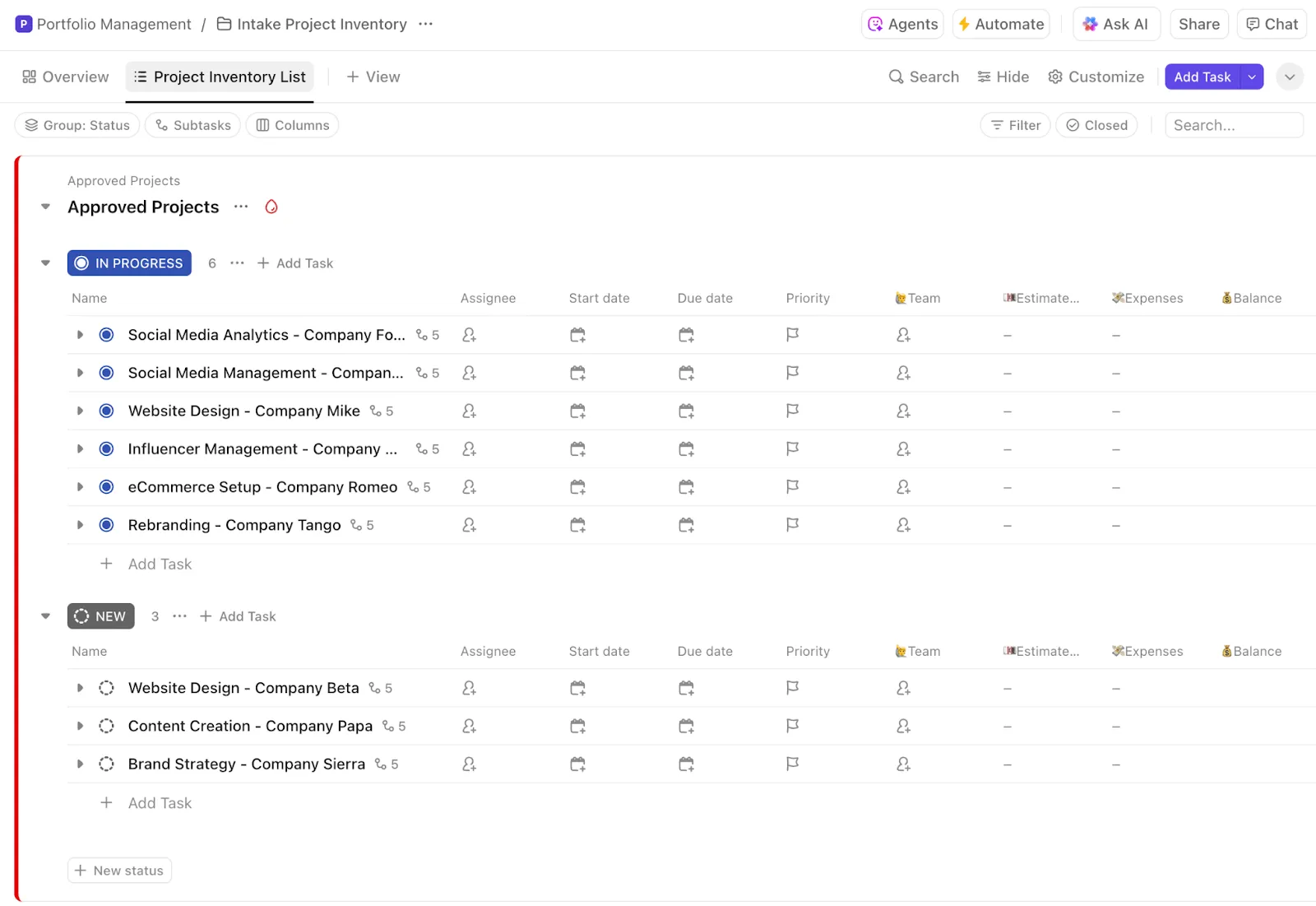The image size is (1316, 906).
Task: Toggle Closed tasks visibility
Action: click(x=1096, y=125)
